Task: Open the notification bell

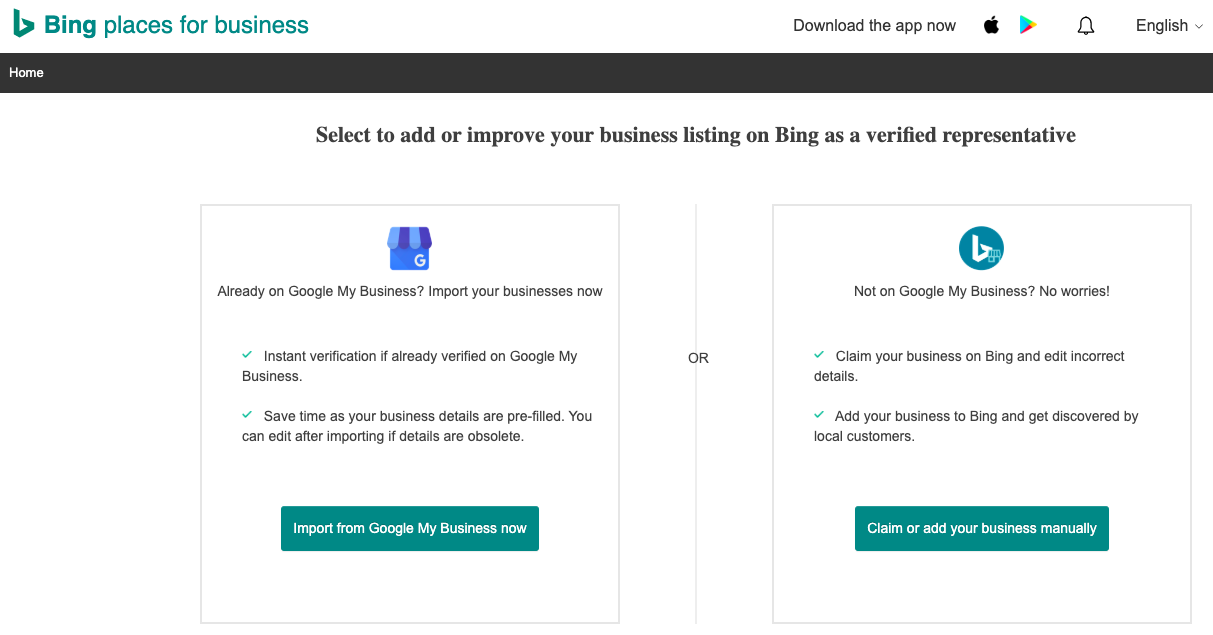Action: 1086,25
